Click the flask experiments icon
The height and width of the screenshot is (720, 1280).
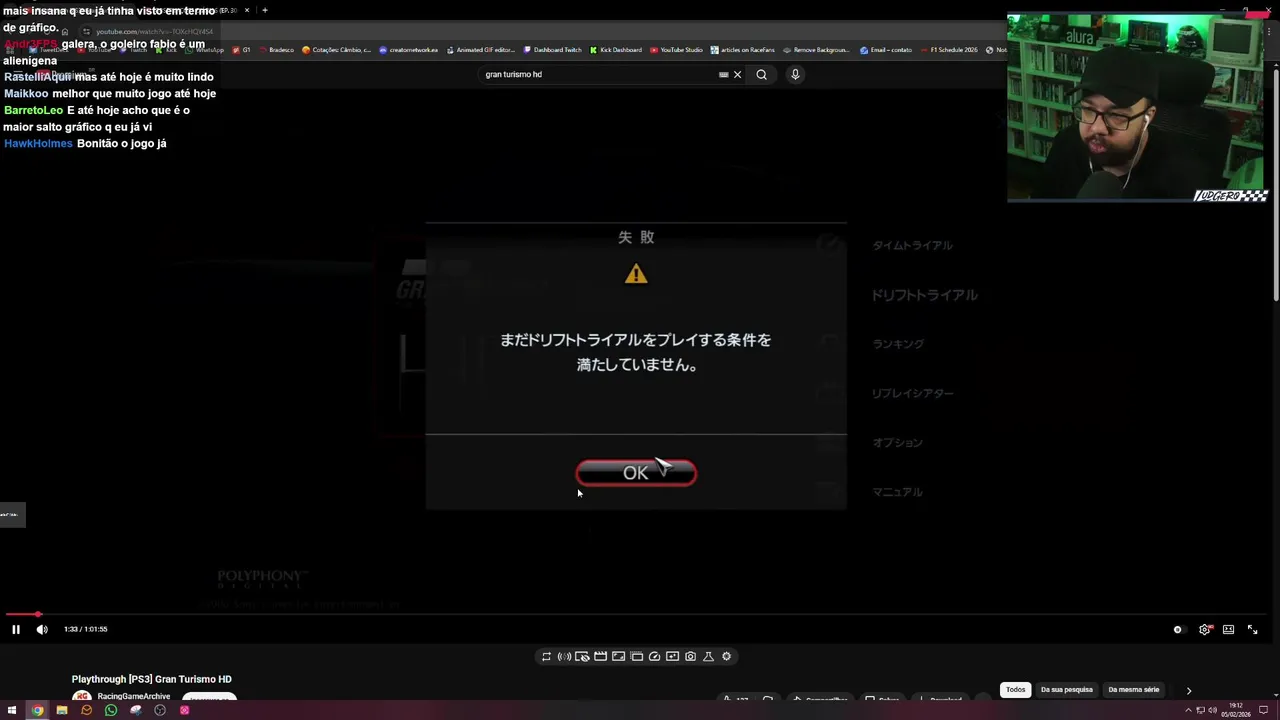[x=708, y=657]
